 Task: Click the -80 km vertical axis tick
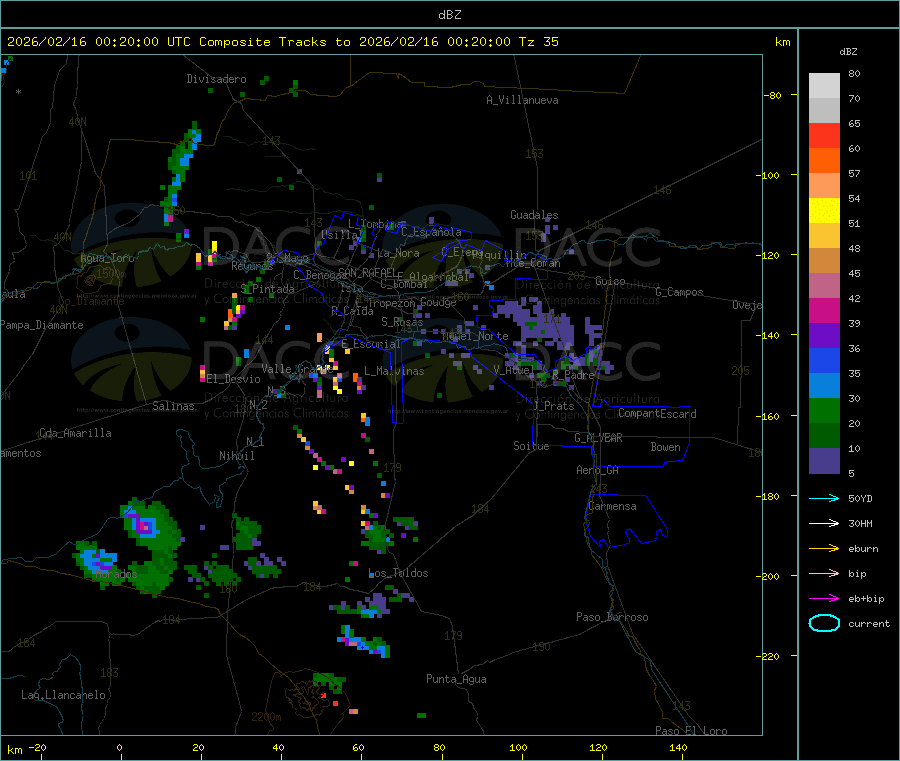click(773, 95)
